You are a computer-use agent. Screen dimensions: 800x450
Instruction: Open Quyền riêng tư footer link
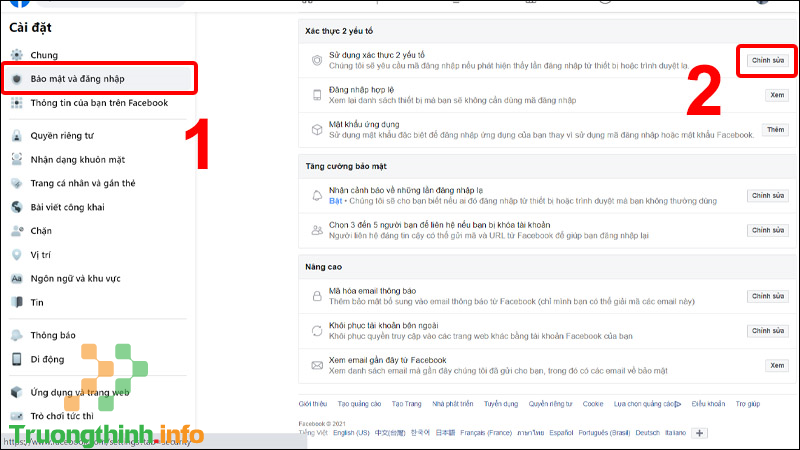(x=551, y=404)
